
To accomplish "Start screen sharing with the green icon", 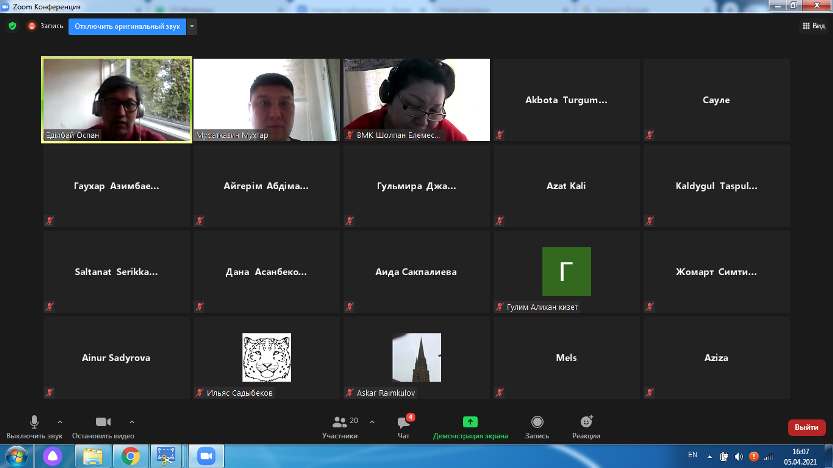I will (x=470, y=423).
